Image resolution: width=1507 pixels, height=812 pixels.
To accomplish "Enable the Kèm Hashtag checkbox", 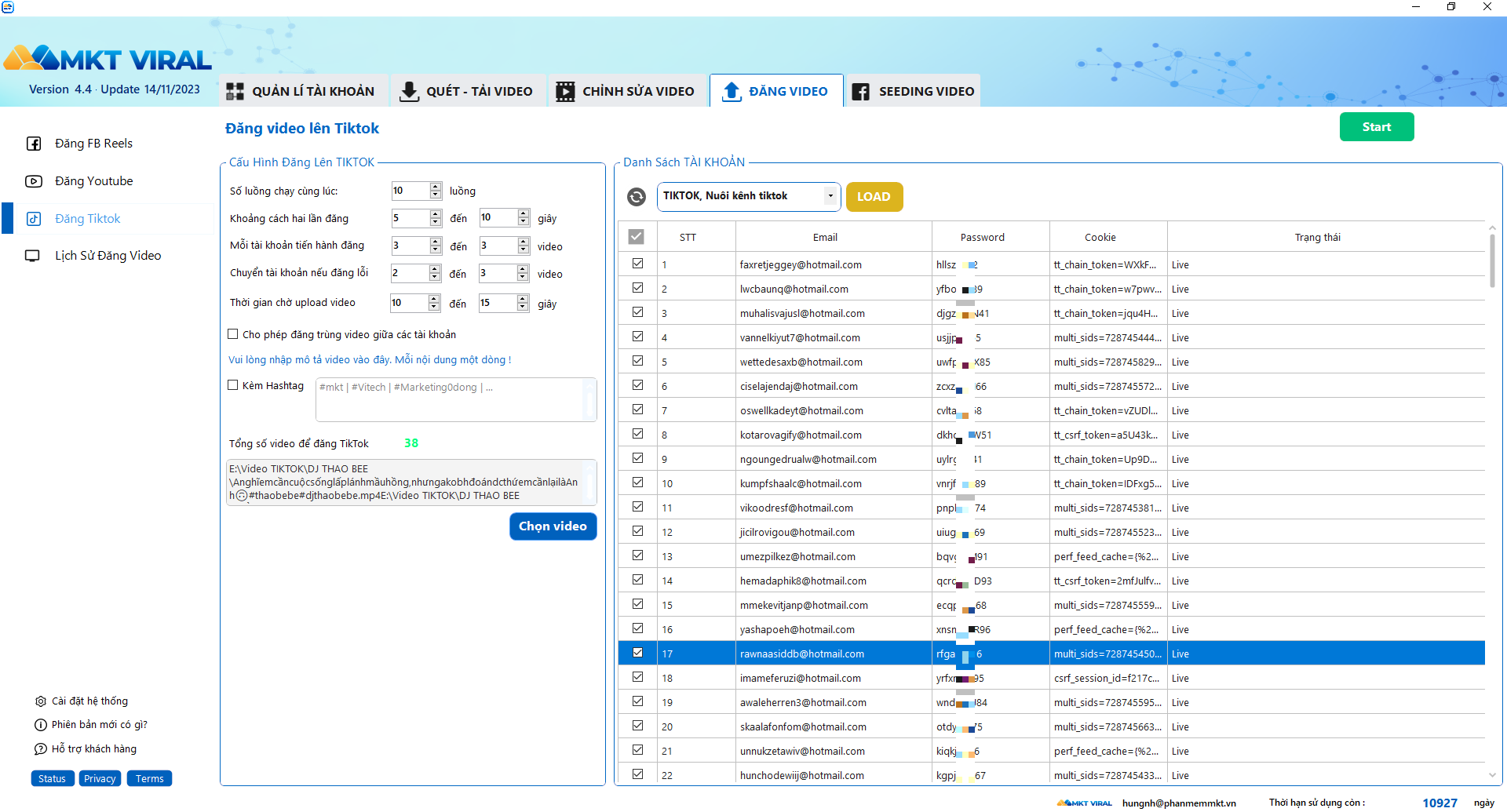I will click(233, 385).
